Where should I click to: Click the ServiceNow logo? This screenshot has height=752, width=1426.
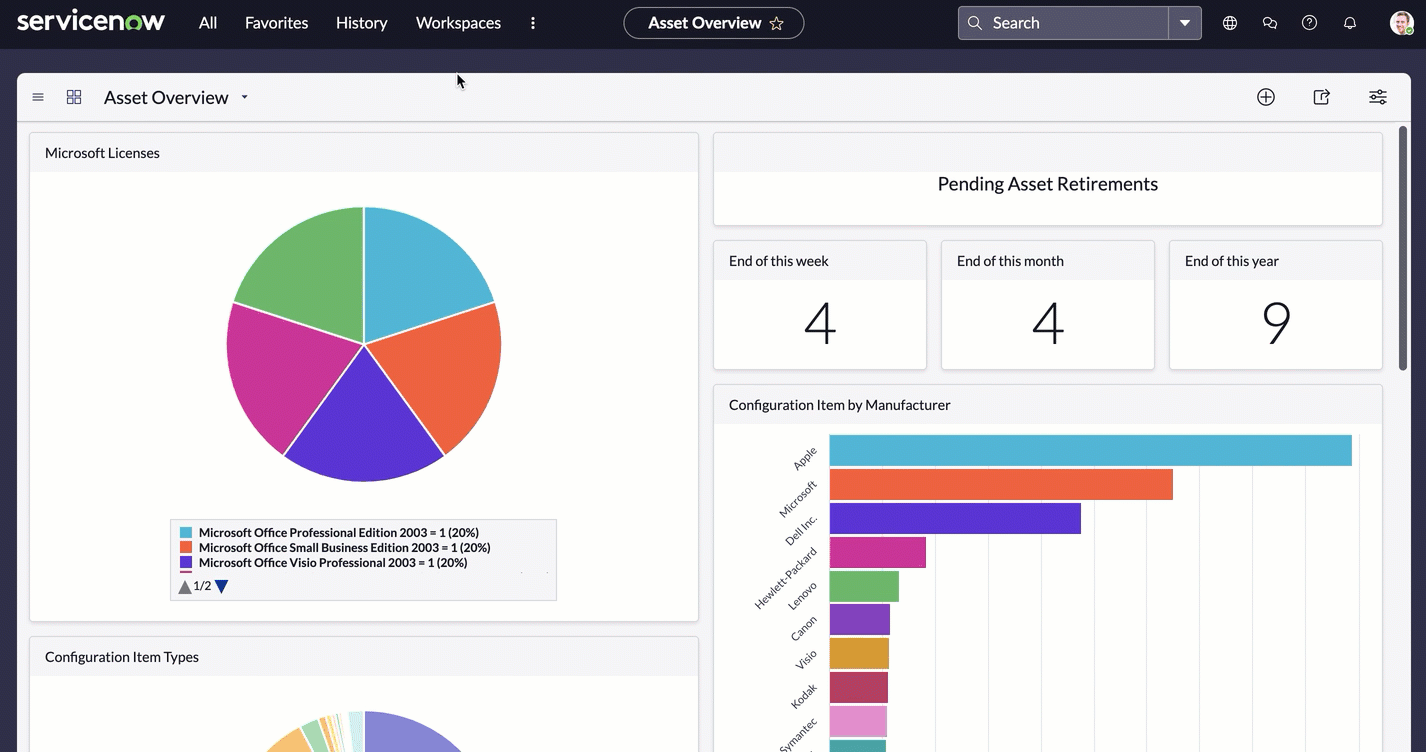[91, 21]
